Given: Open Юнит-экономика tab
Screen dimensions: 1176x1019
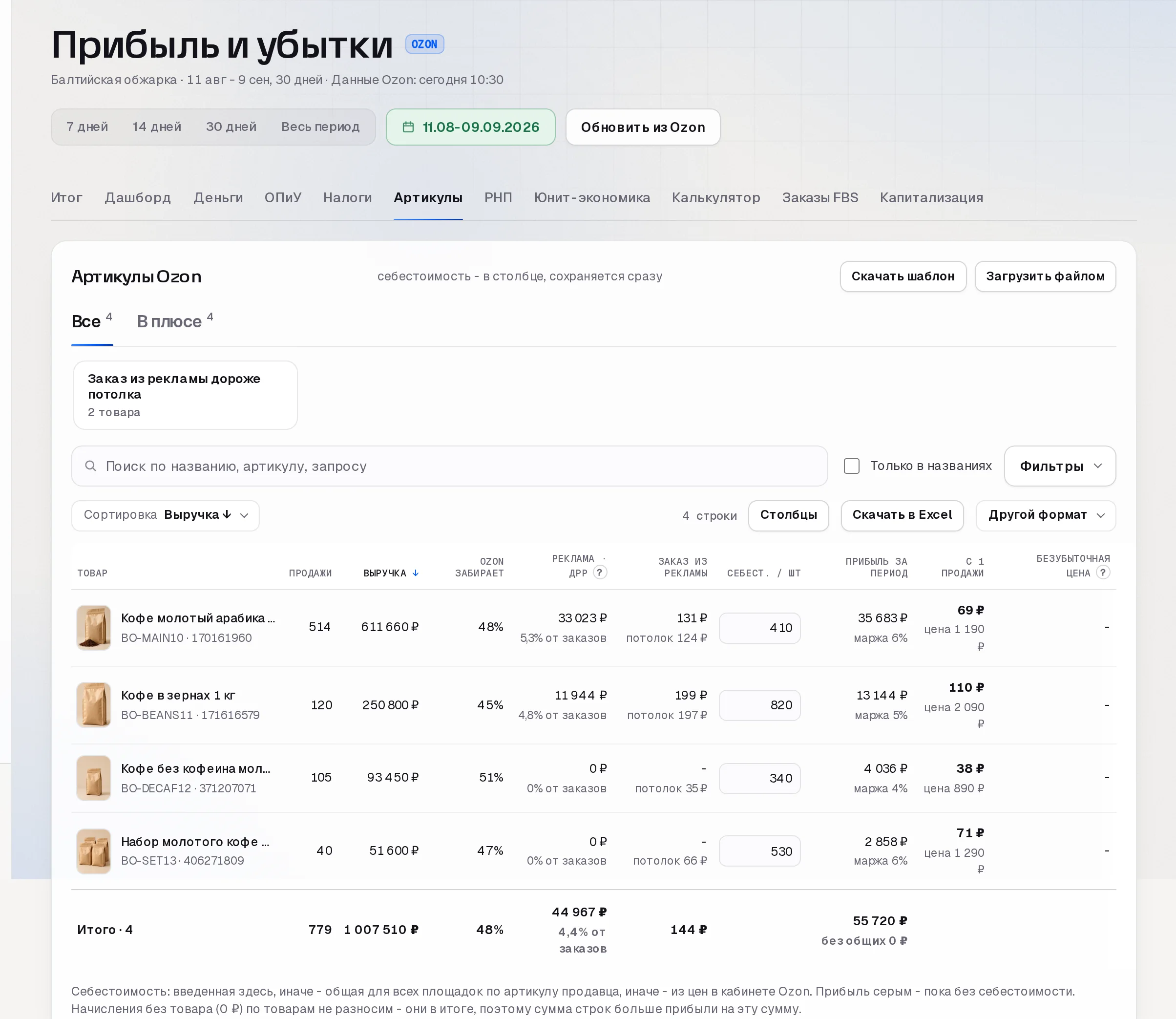Looking at the screenshot, I should point(592,197).
